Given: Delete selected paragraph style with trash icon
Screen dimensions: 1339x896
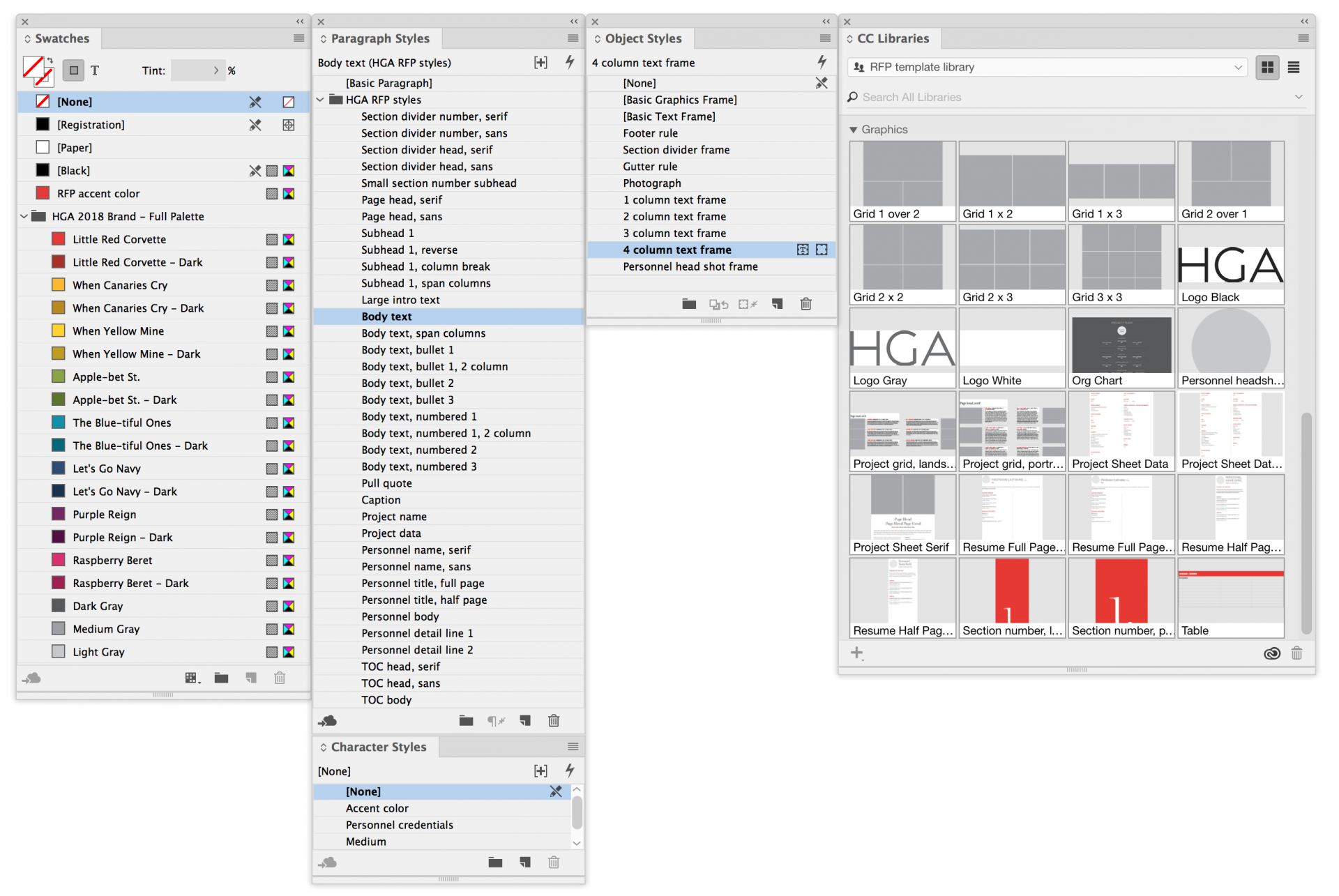Looking at the screenshot, I should pyautogui.click(x=554, y=721).
